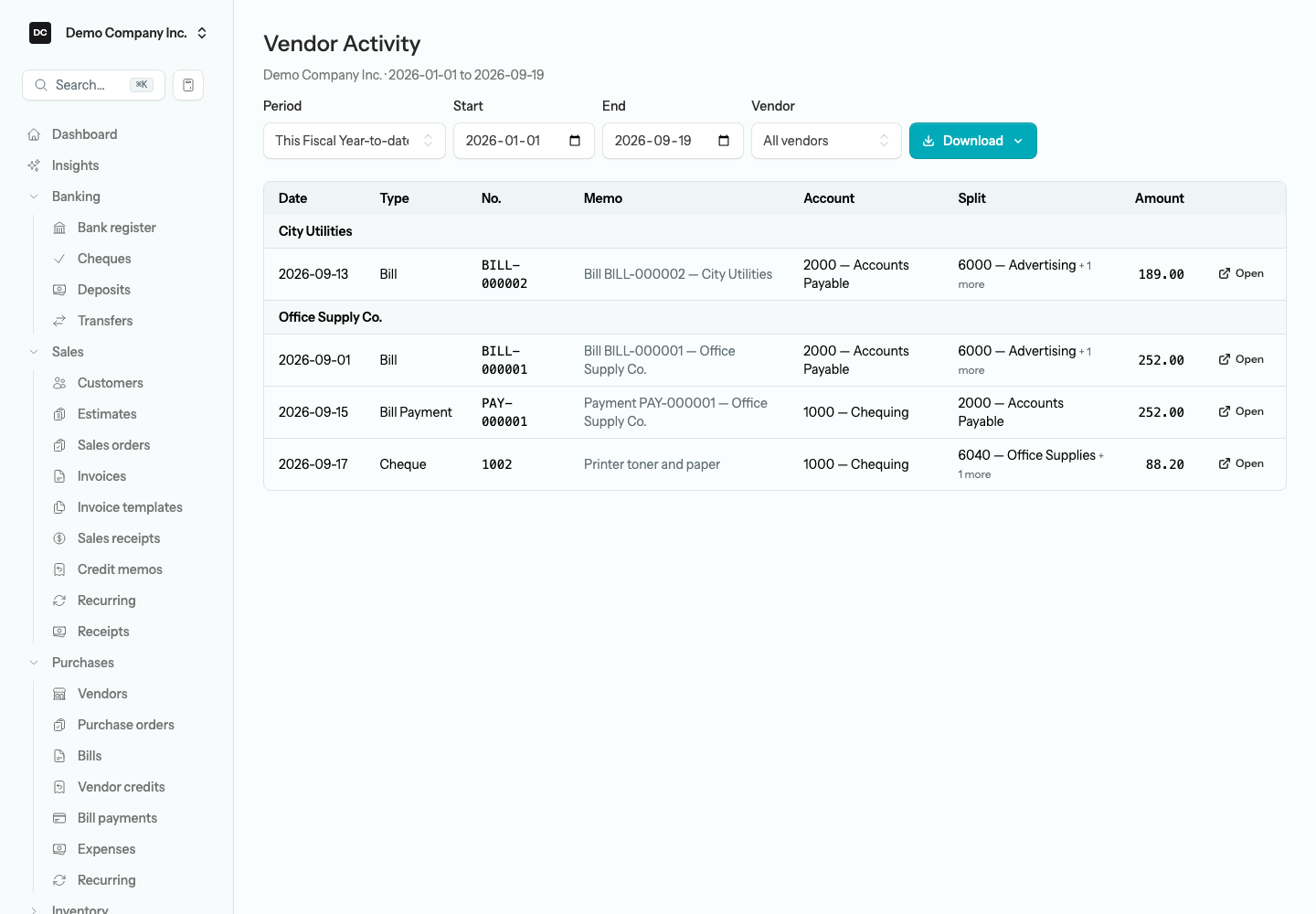Click the Credit memos icon
The image size is (1316, 914).
59,569
